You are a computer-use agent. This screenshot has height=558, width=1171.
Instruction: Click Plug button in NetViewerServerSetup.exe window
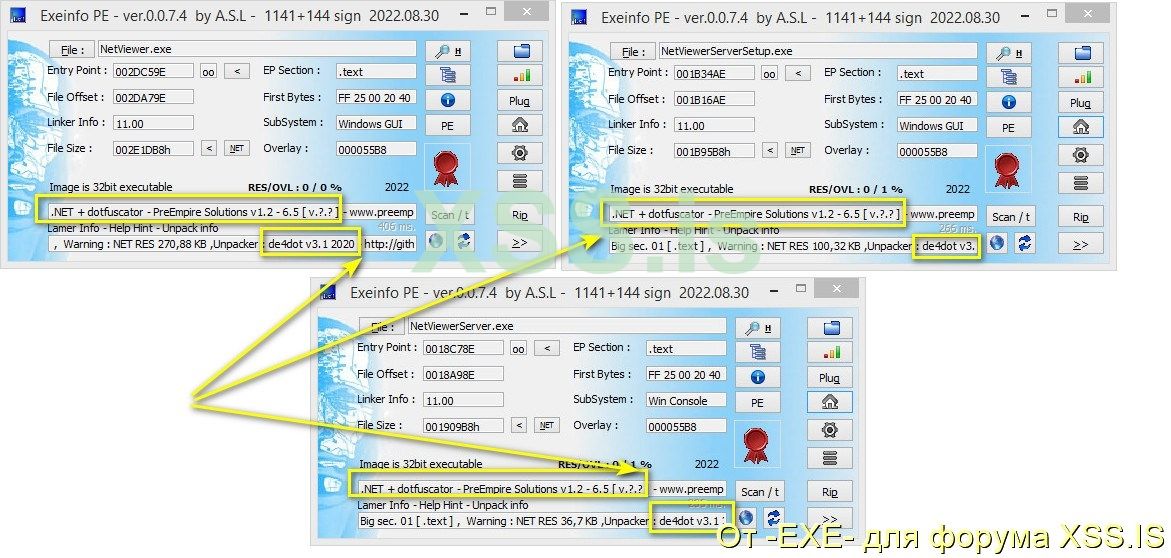[1081, 103]
